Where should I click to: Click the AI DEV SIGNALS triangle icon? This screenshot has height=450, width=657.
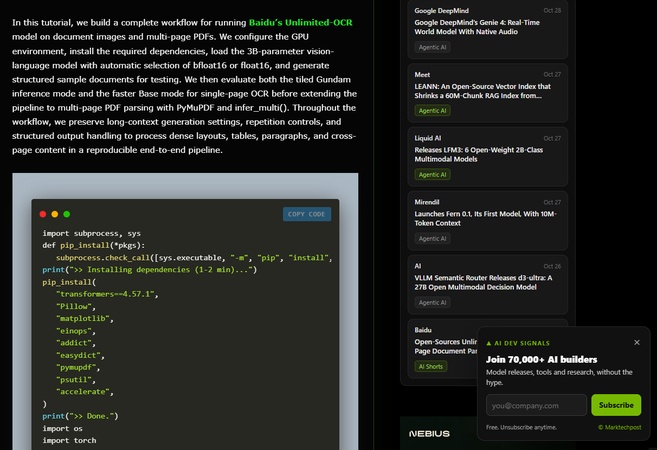pyautogui.click(x=489, y=343)
